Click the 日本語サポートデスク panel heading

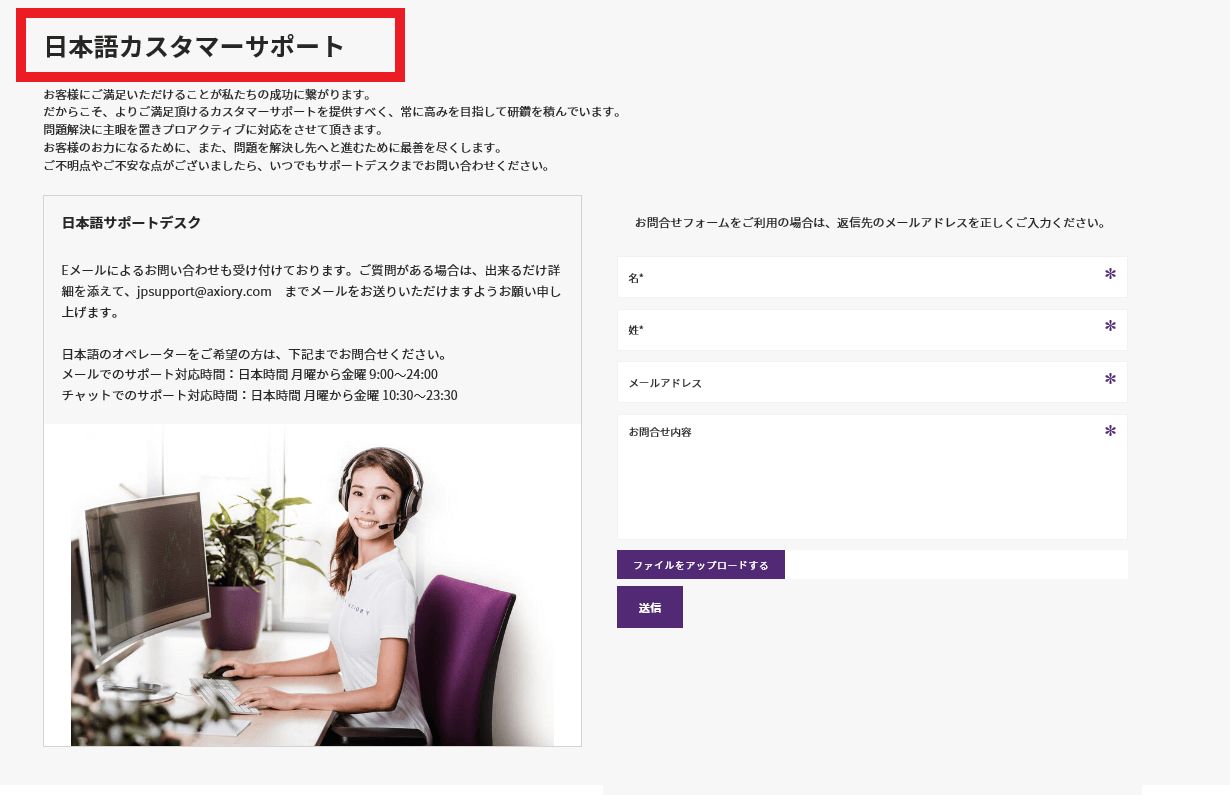[x=131, y=223]
